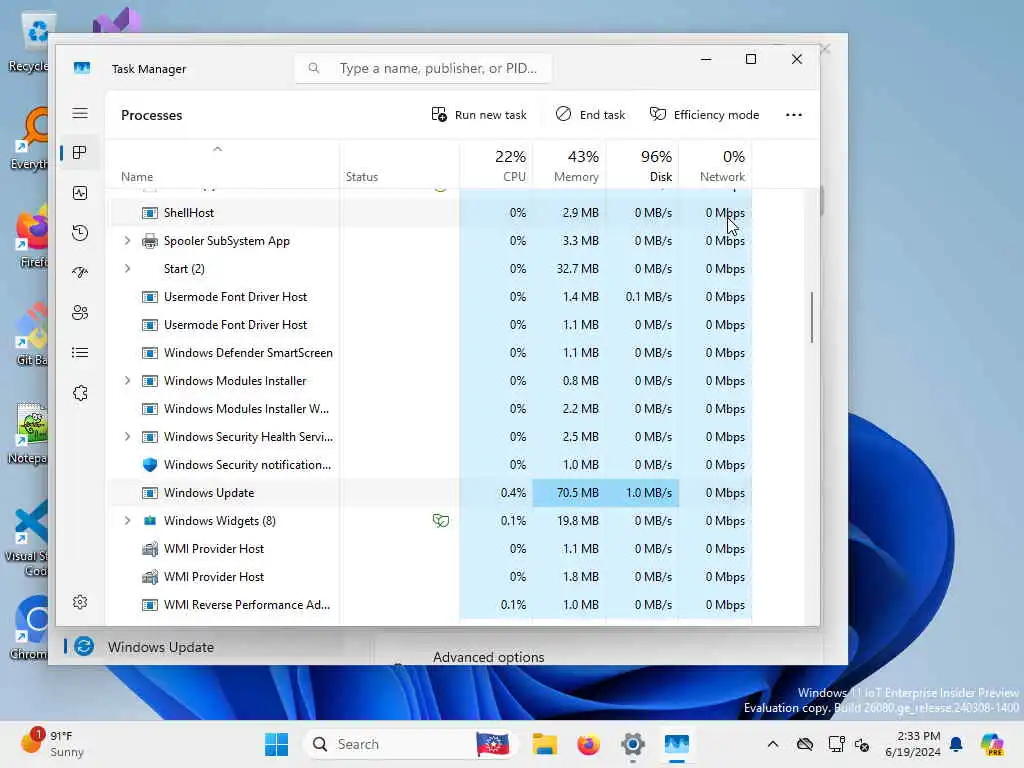Select Windows Security notification process

pos(431,465)
